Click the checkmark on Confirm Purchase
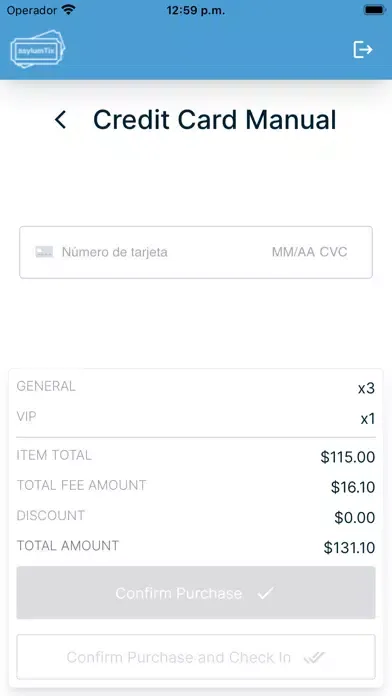The image size is (392, 696). [265, 593]
